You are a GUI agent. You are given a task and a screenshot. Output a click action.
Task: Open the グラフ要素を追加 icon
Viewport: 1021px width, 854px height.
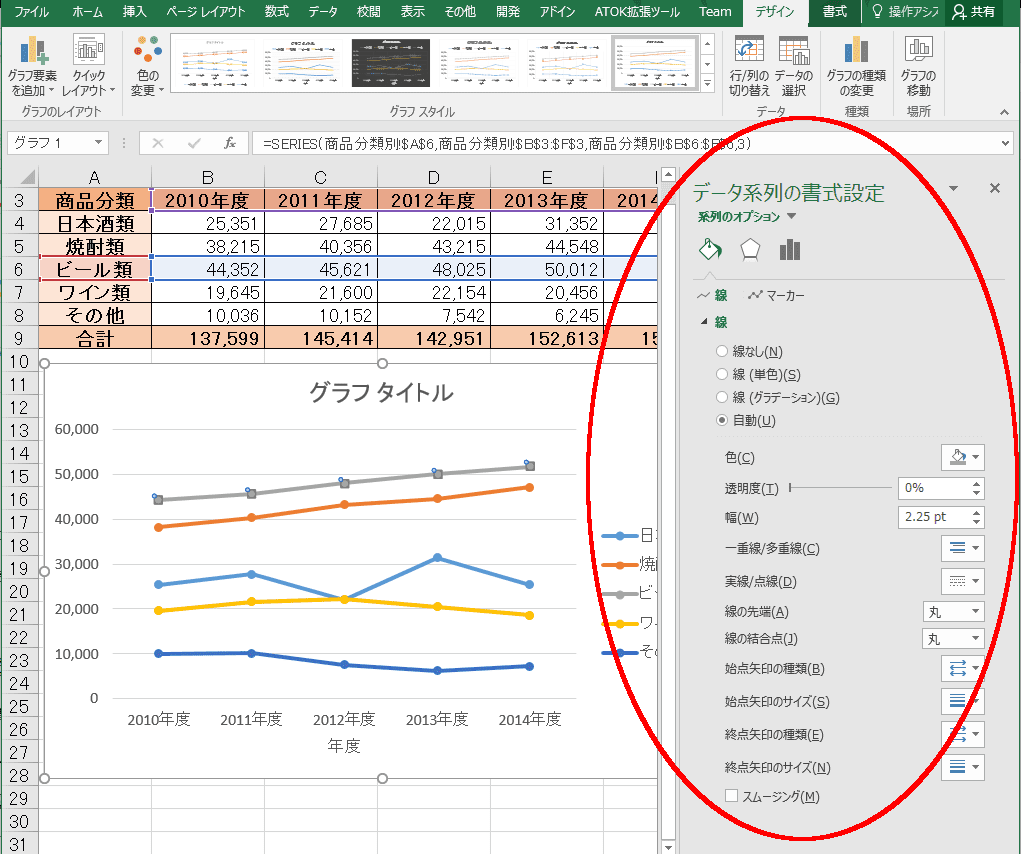(32, 51)
